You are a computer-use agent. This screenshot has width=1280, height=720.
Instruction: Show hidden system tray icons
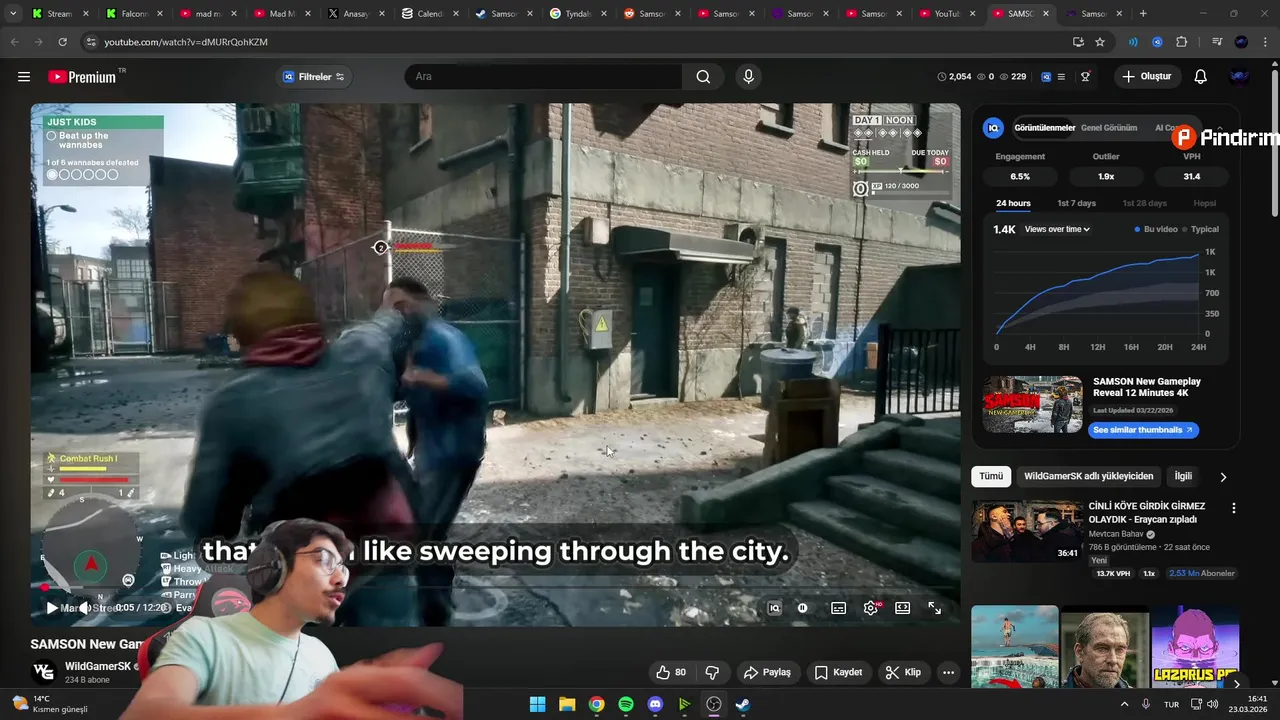click(1124, 704)
